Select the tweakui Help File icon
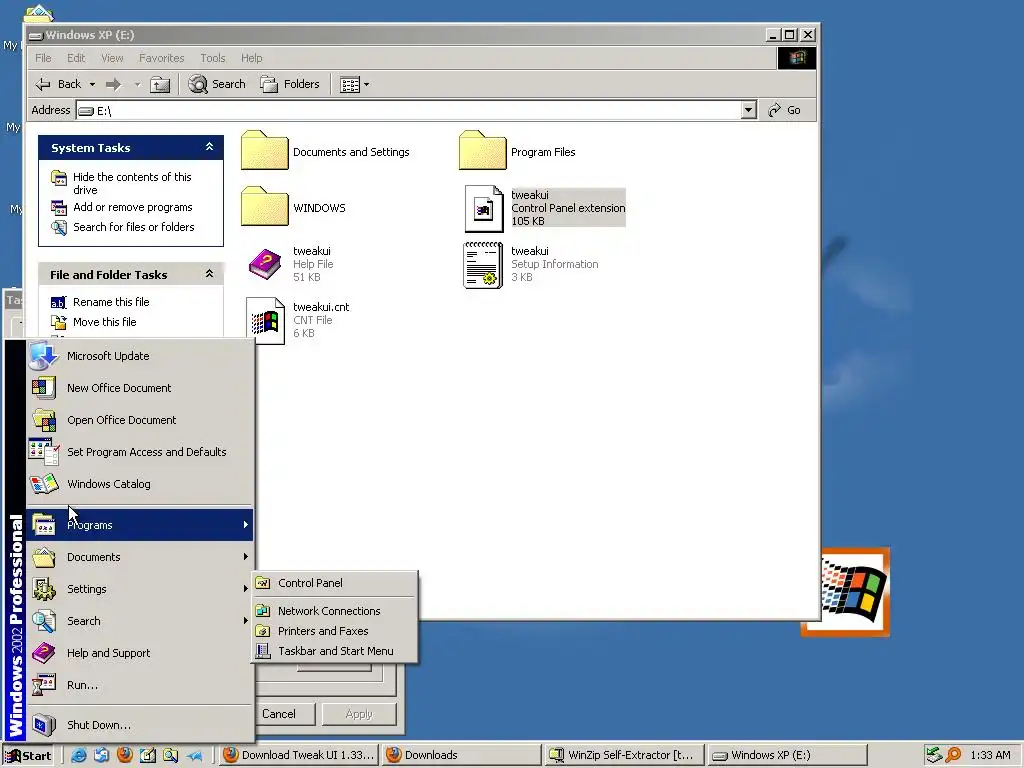This screenshot has height=768, width=1024. pos(265,264)
